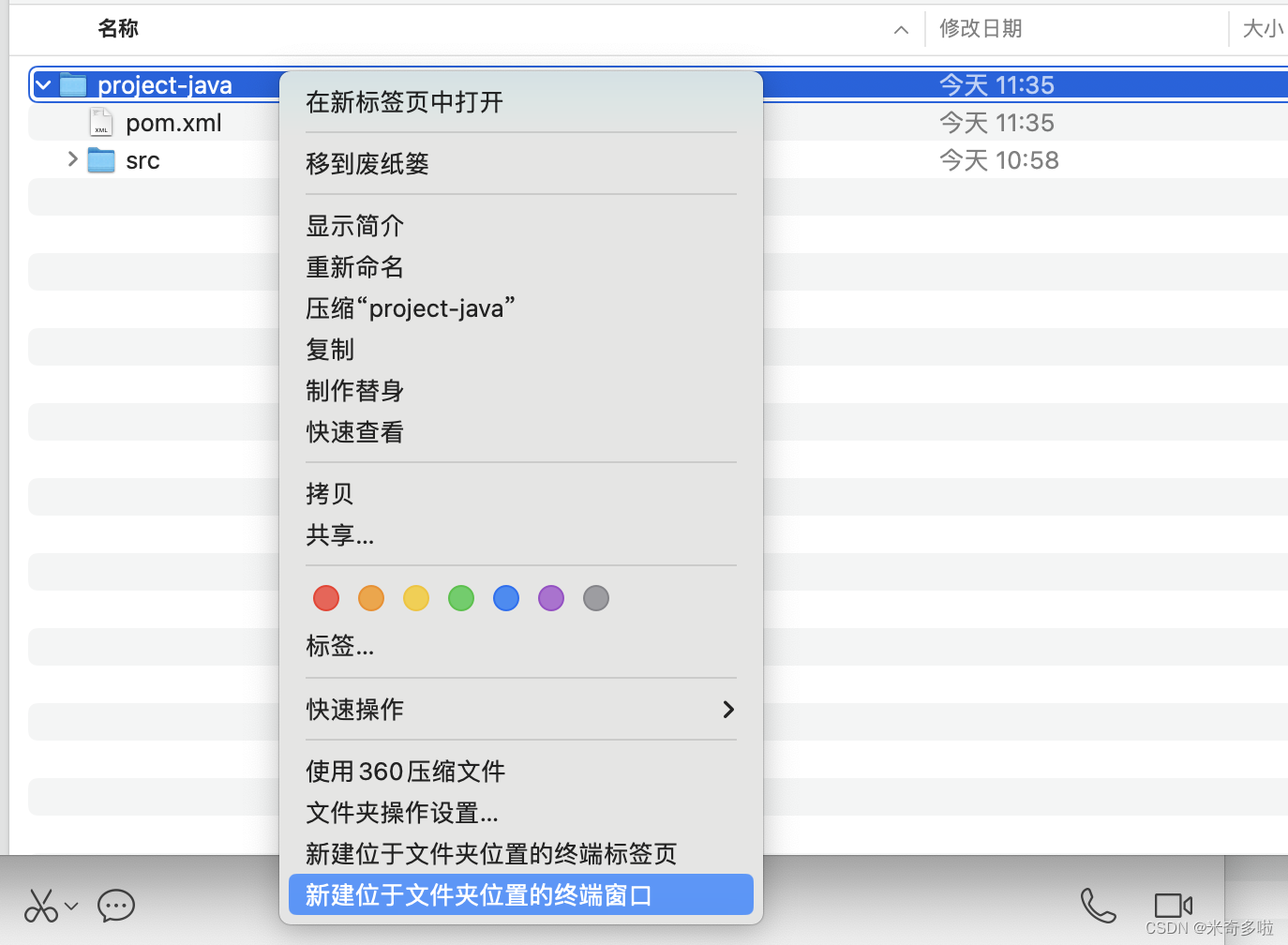
Task: Apply the red tag color
Action: point(326,598)
